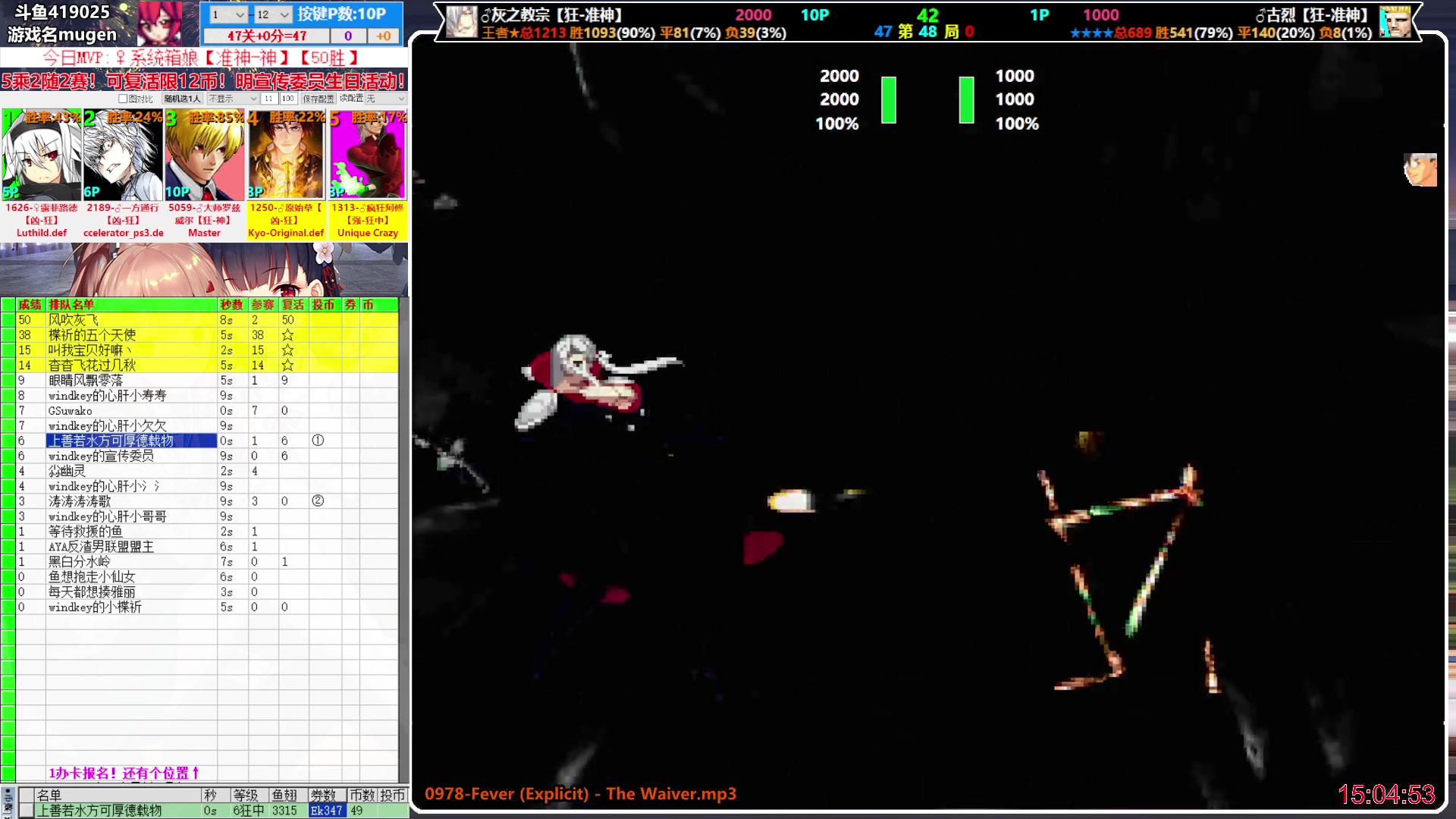
Task: Click the 参赛 column header
Action: pyautogui.click(x=263, y=305)
